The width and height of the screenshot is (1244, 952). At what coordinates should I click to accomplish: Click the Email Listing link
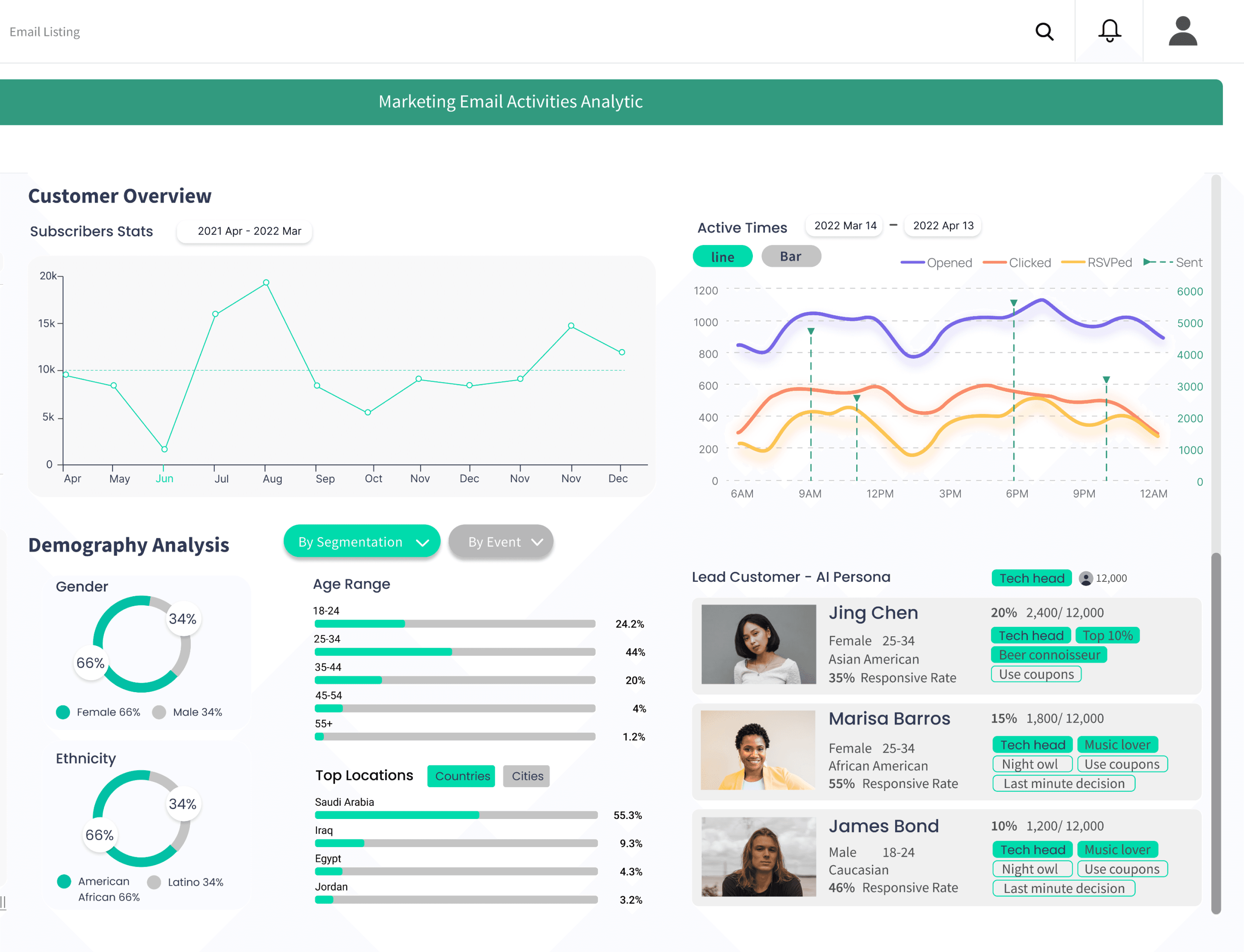click(45, 32)
